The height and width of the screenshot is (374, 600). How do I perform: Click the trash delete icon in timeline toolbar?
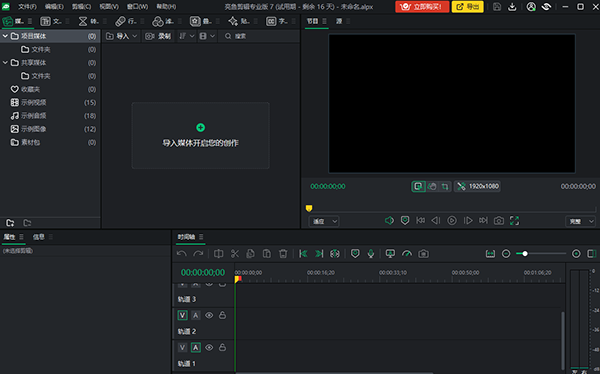pyautogui.click(x=283, y=253)
